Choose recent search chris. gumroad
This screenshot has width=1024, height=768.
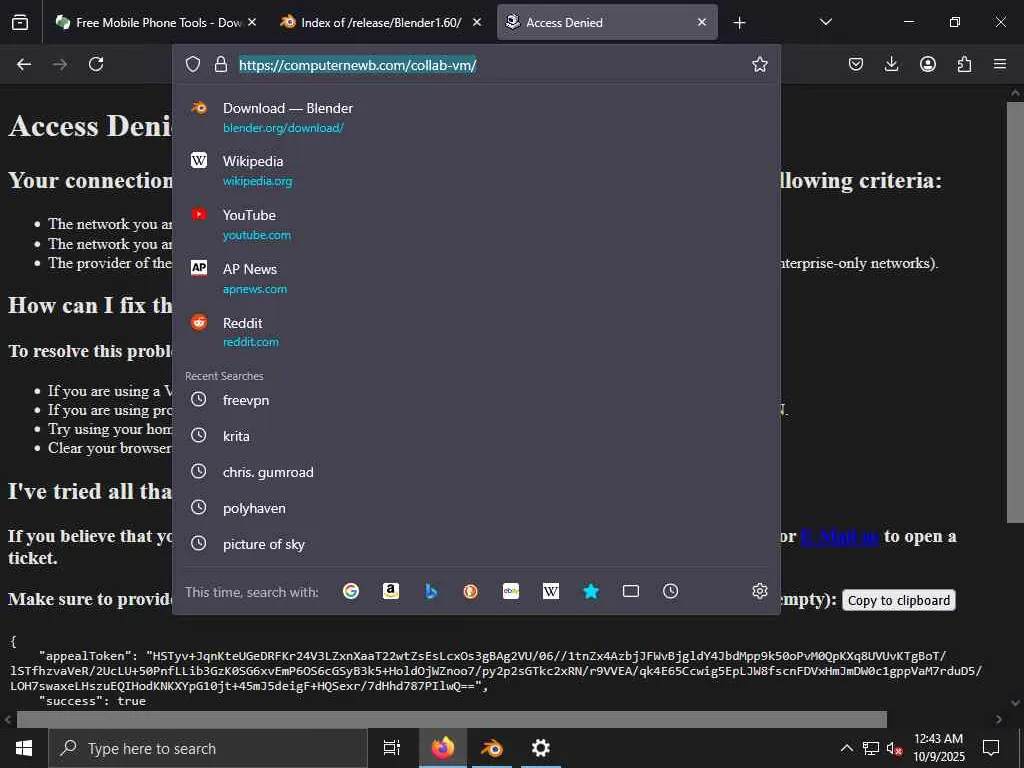tap(477, 472)
